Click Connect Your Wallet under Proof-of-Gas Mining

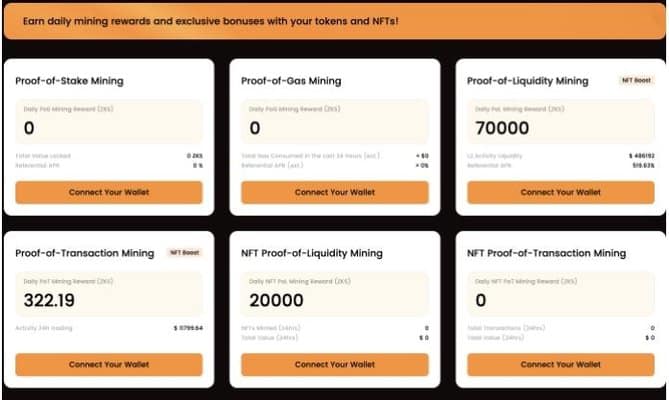[x=334, y=192]
